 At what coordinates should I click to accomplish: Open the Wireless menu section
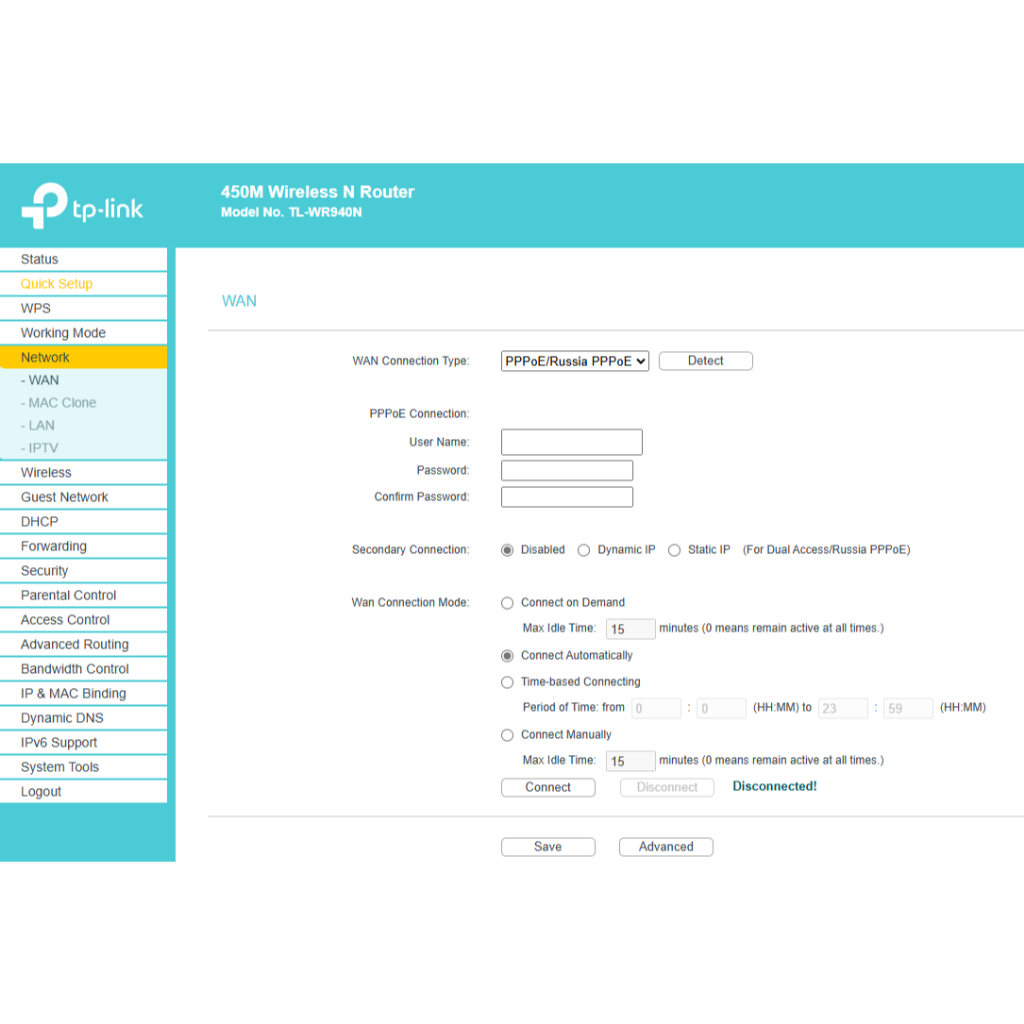coord(46,473)
